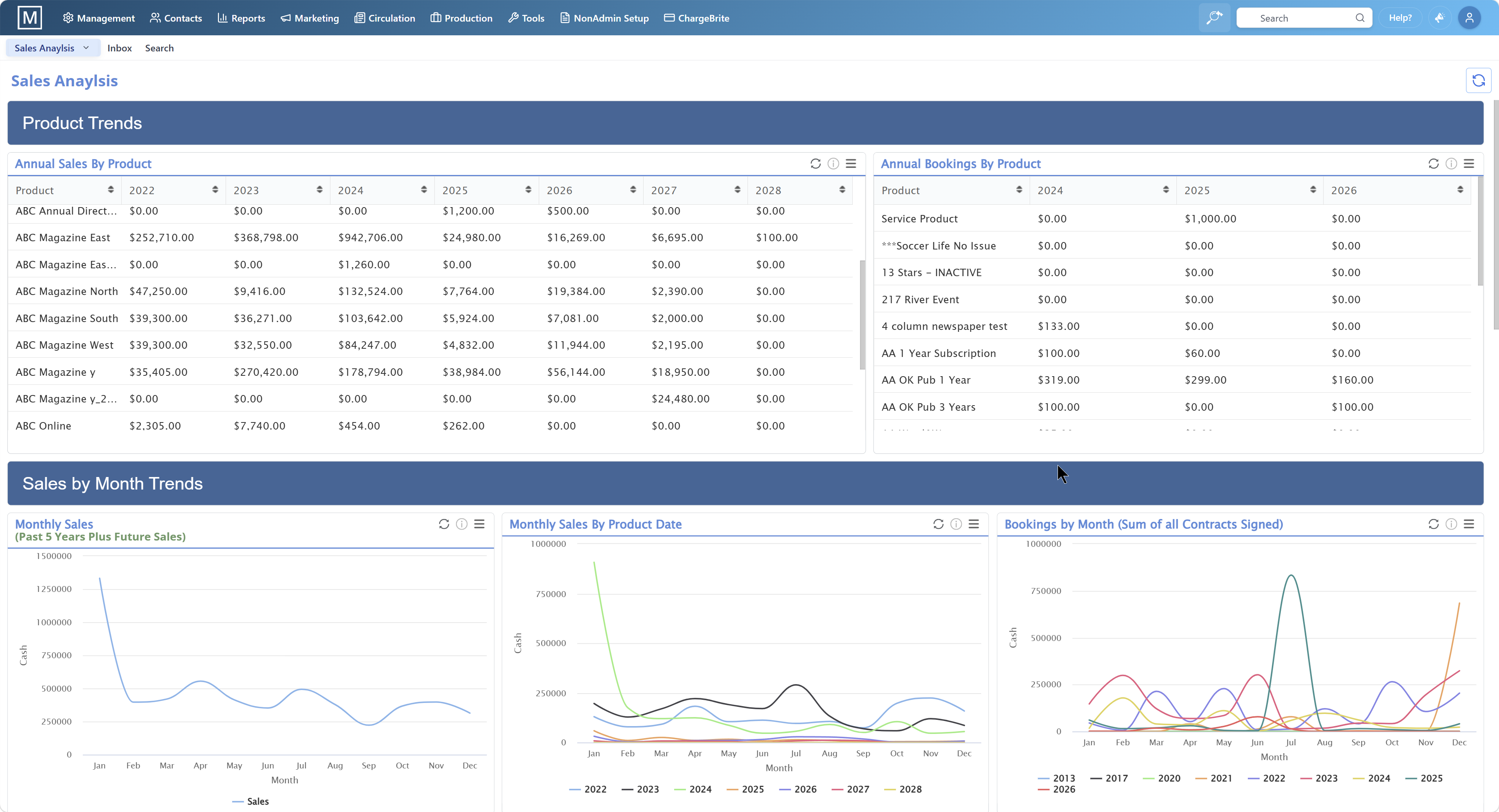Screen dimensions: 1499x812
Task: Open the Reports menu
Action: (241, 18)
